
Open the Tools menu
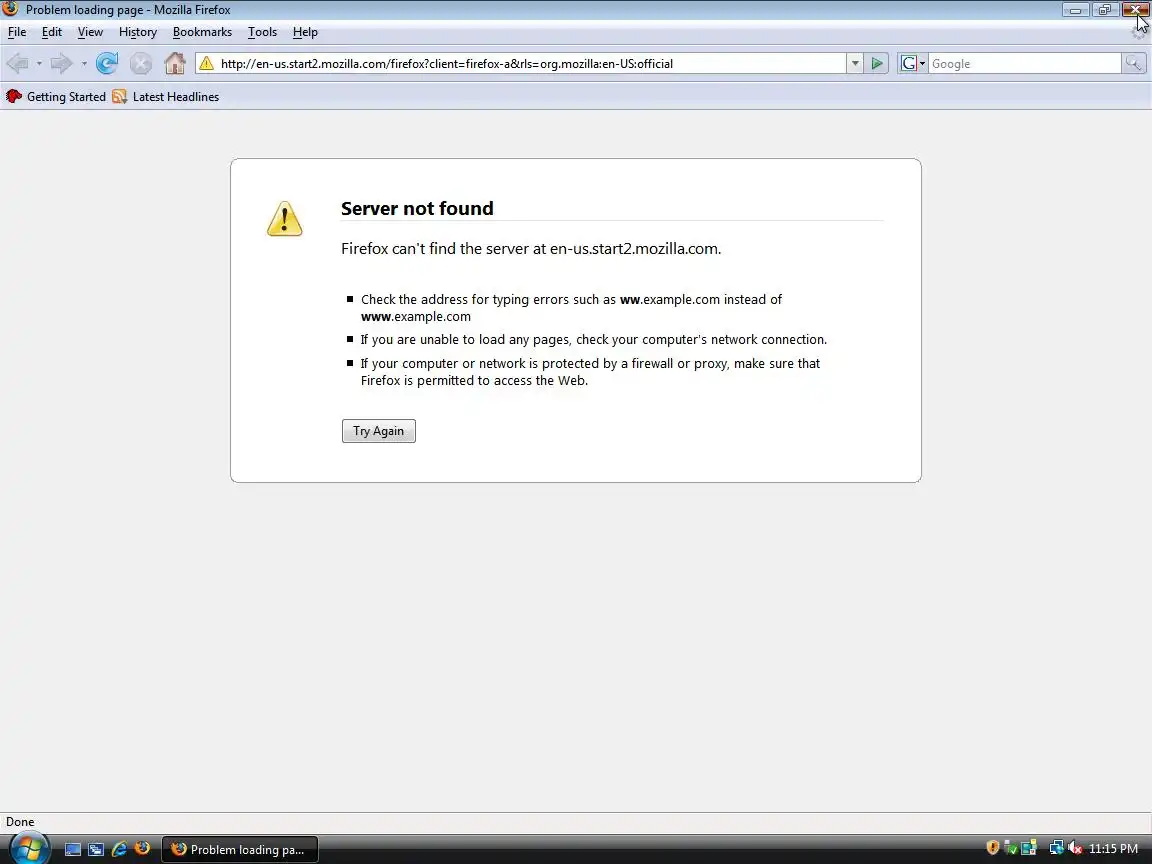click(262, 32)
